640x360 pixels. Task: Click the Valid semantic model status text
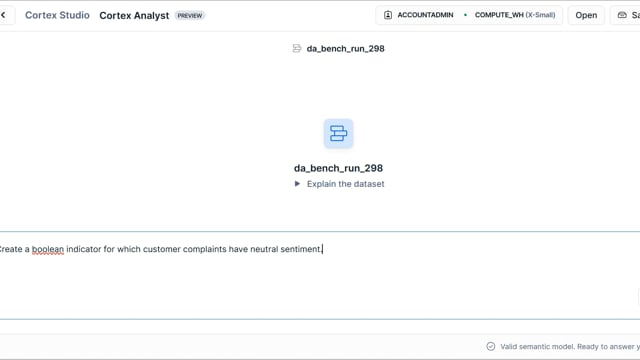click(x=570, y=347)
